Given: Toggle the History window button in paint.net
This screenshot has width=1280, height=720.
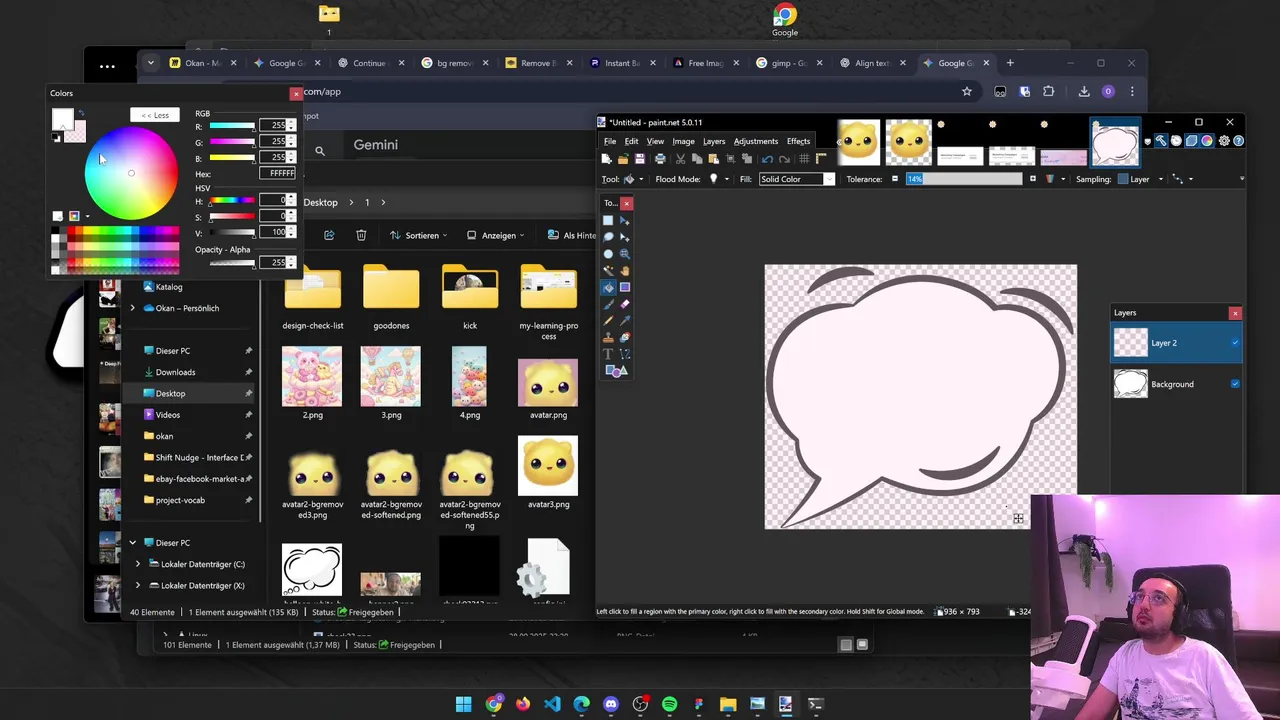Looking at the screenshot, I should [x=1176, y=141].
